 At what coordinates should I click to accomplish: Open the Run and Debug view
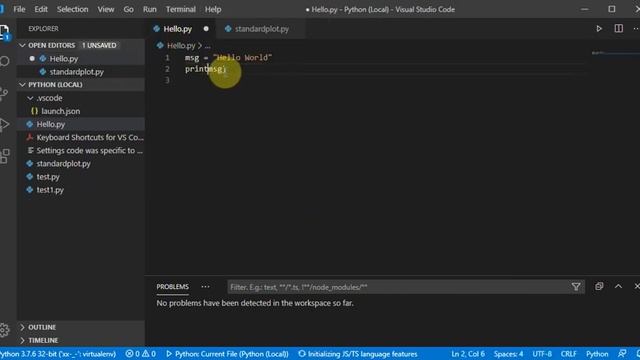pos(4,124)
